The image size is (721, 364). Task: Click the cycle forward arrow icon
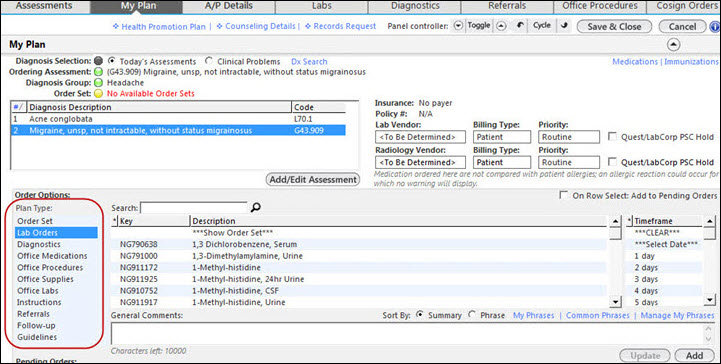coord(564,26)
